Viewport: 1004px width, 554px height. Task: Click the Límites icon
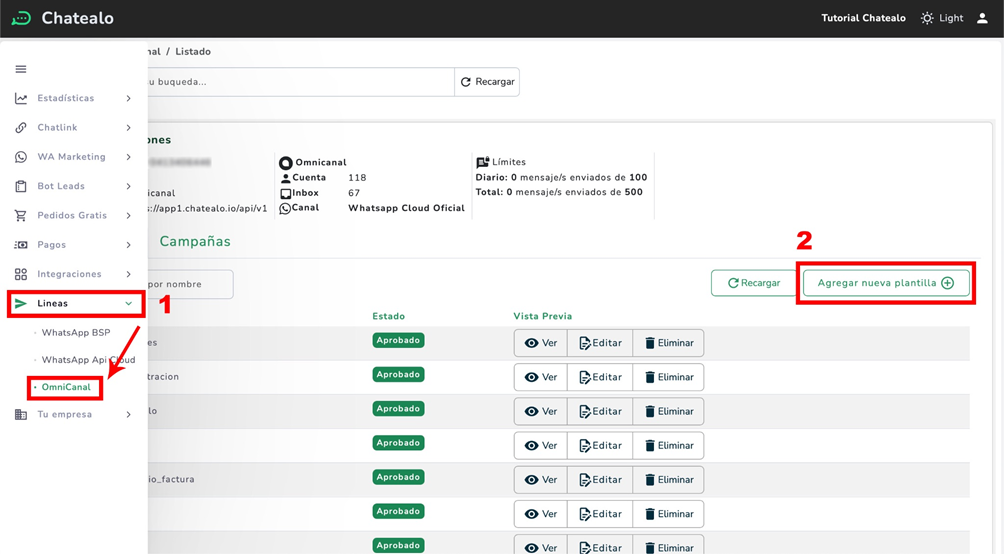[483, 162]
